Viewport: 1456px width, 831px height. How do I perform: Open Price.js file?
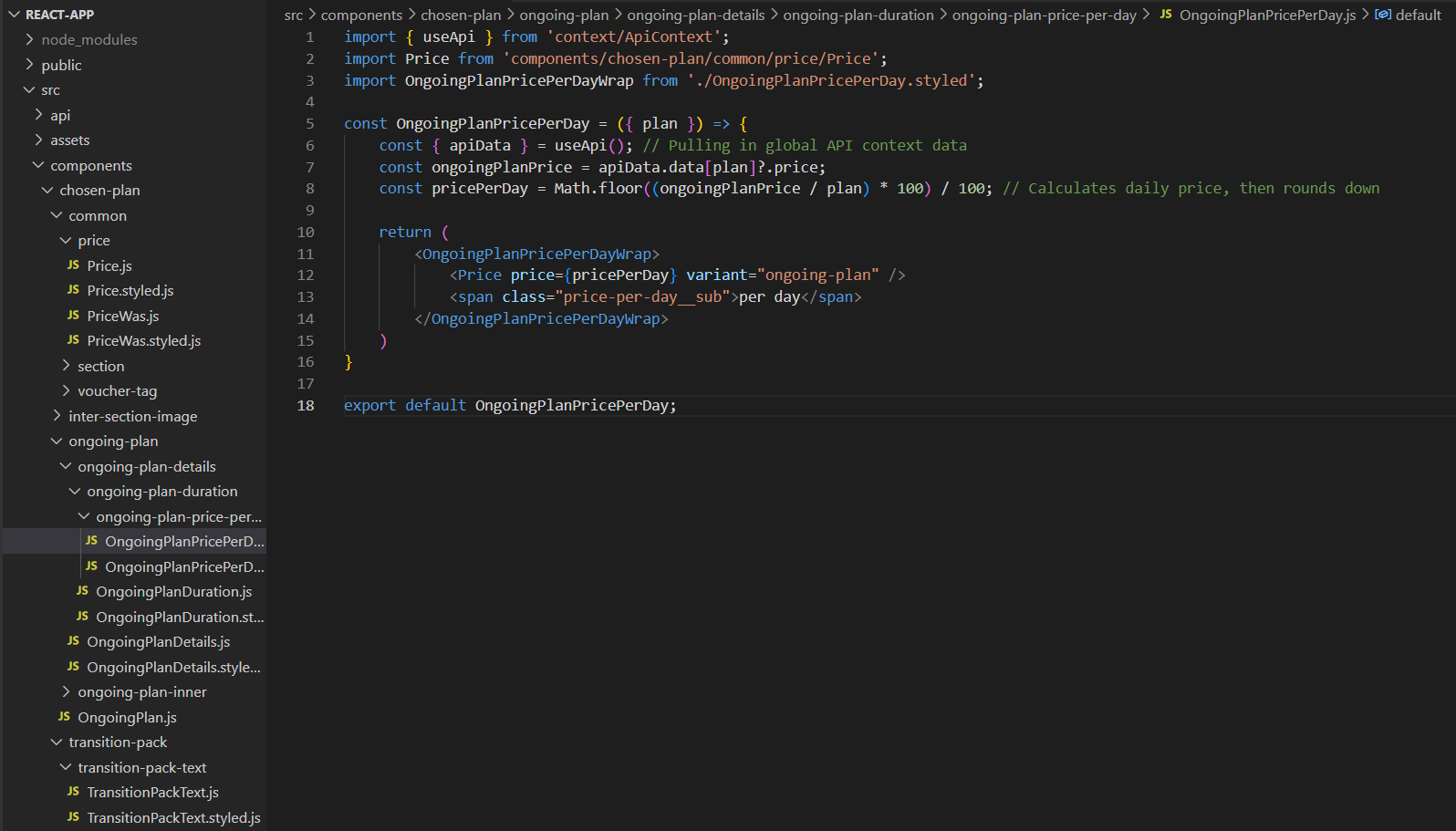coord(109,265)
